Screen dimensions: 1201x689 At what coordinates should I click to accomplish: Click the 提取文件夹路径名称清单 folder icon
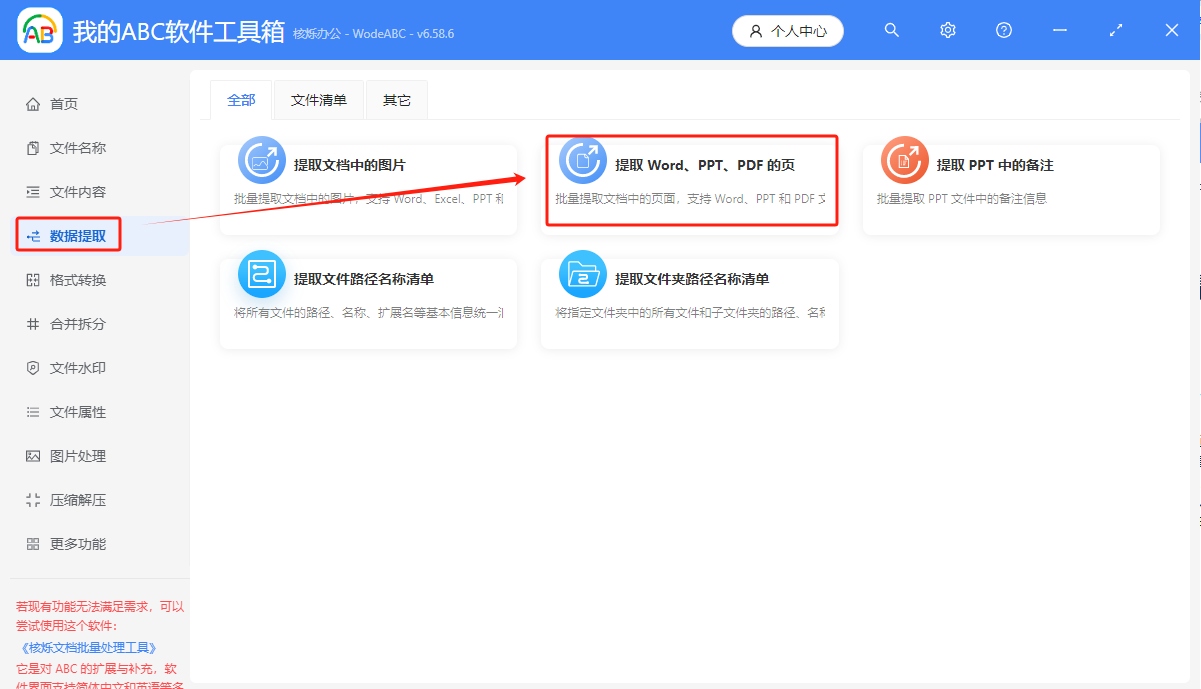point(582,274)
